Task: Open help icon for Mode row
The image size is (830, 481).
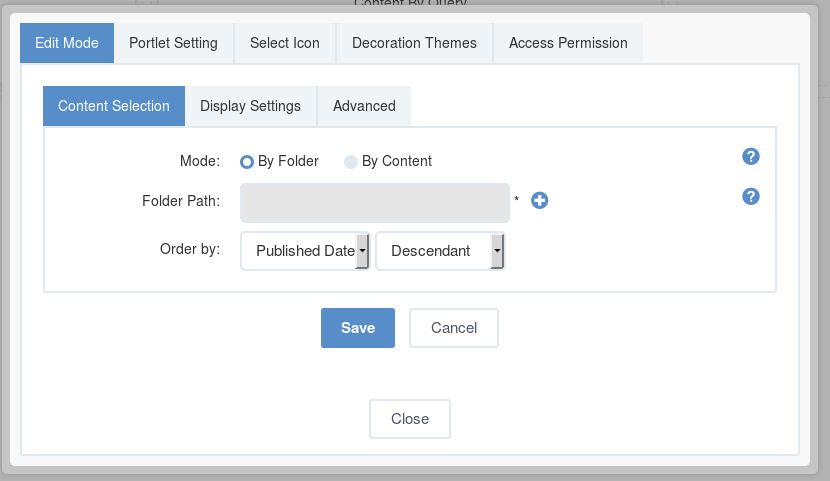Action: 751,157
